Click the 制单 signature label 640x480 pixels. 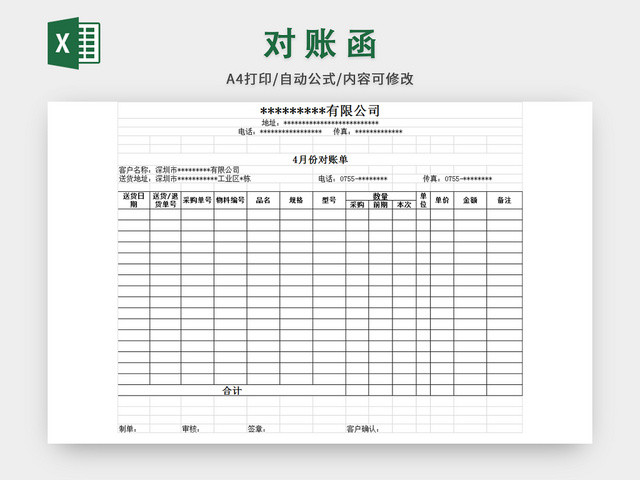click(x=128, y=429)
